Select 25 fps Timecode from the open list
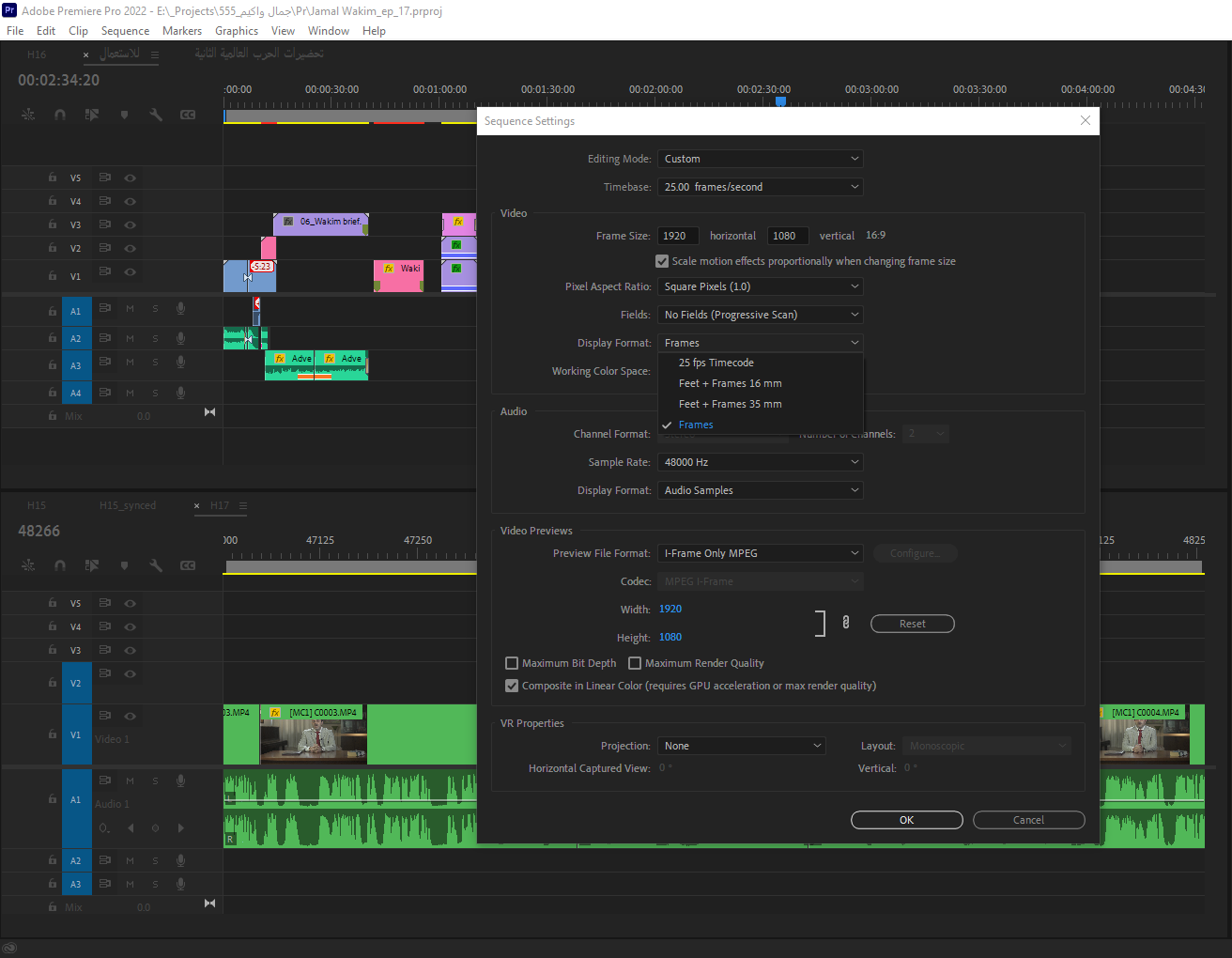1232x958 pixels. pyautogui.click(x=716, y=362)
